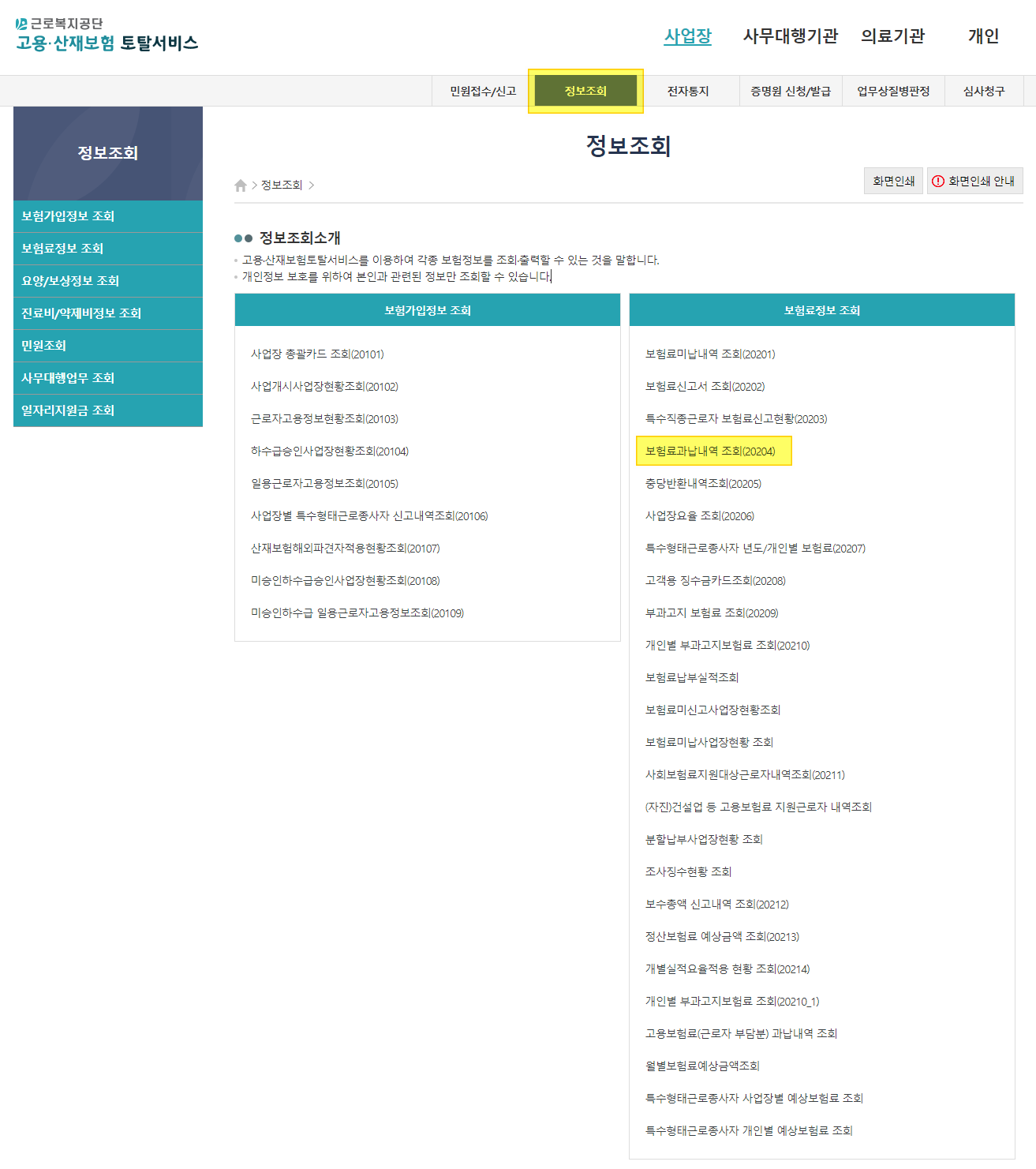Open 보험료미납내역 조회(20201) link
Screen dimensions: 1036x1169
pos(710,354)
